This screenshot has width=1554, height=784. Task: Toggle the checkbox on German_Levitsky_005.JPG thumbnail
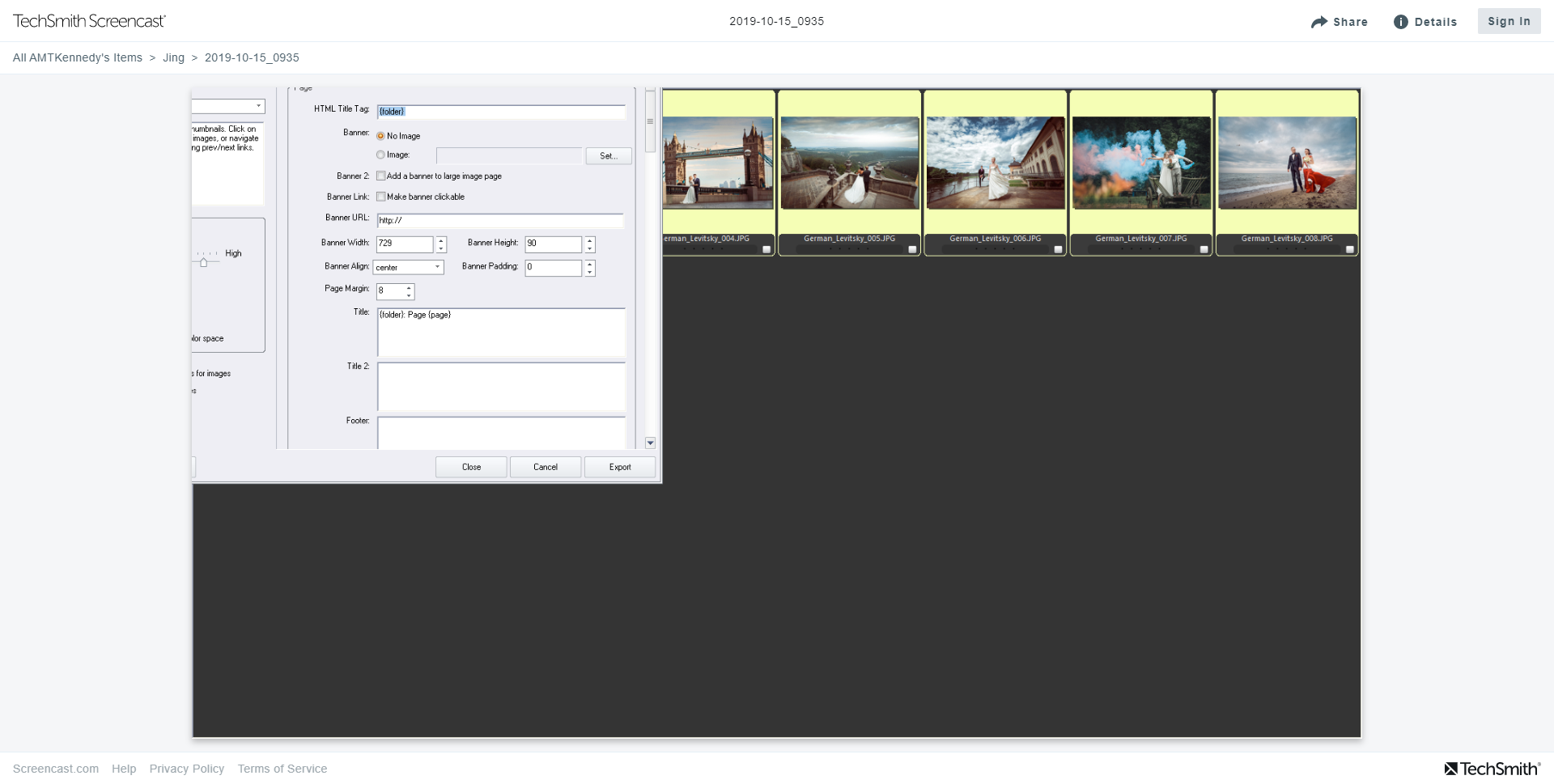click(912, 249)
